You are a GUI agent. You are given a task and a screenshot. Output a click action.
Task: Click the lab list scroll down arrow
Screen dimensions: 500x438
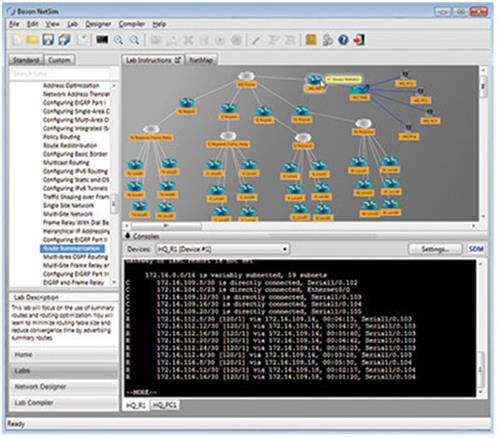tap(114, 282)
